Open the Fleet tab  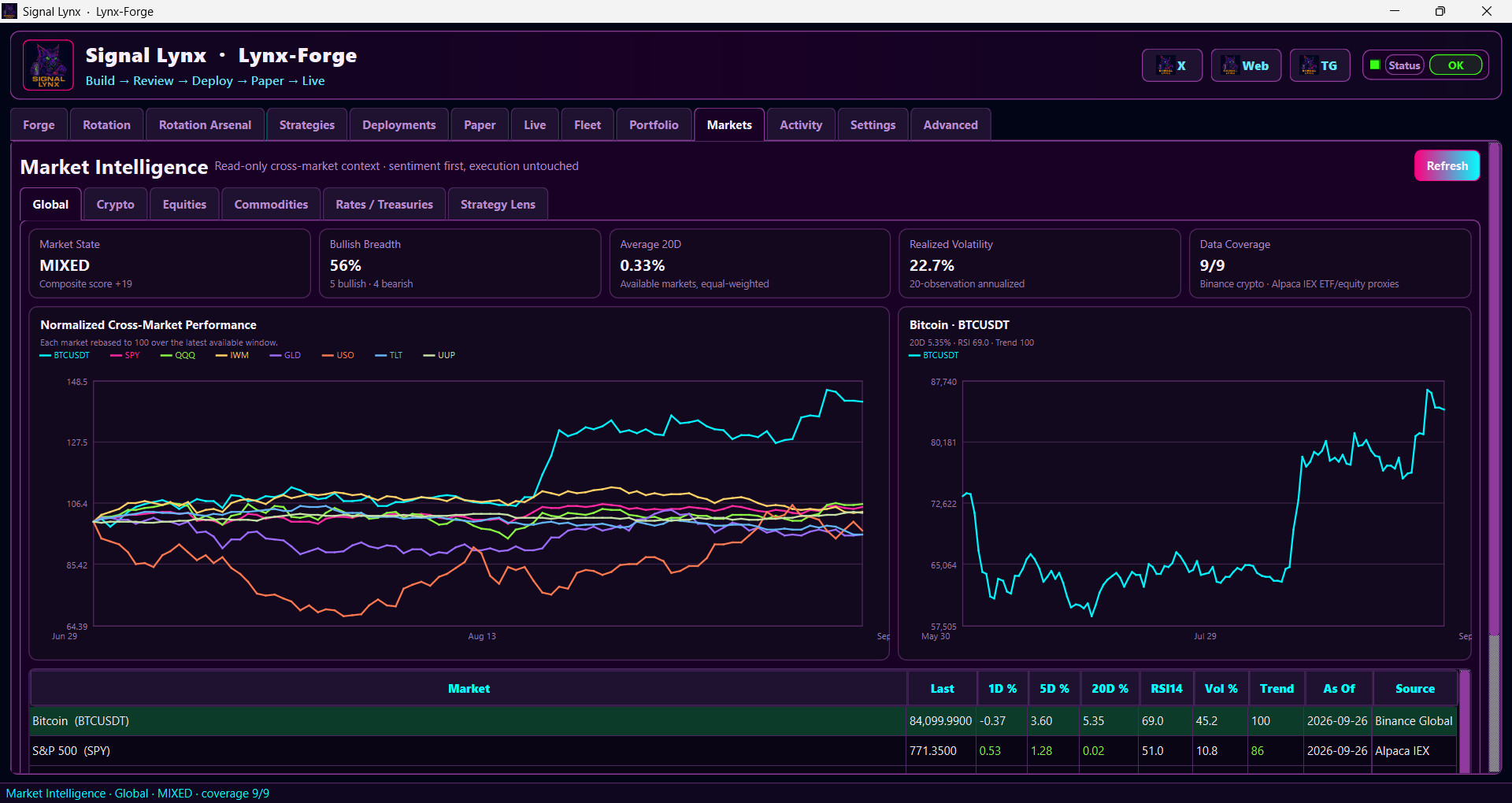click(587, 124)
